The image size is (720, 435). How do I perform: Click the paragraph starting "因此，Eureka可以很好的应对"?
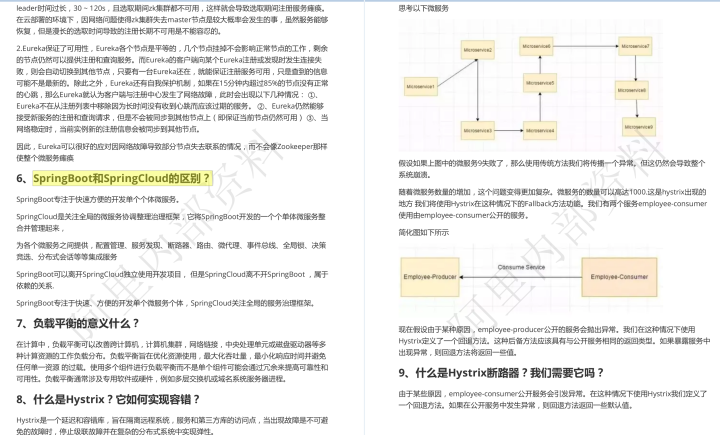point(172,152)
